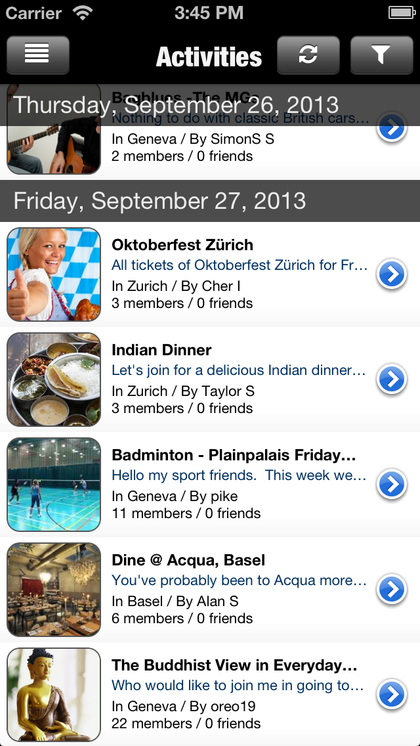Image resolution: width=420 pixels, height=746 pixels.
Task: Open Dine @ Acqua detail arrow
Action: coord(392,590)
